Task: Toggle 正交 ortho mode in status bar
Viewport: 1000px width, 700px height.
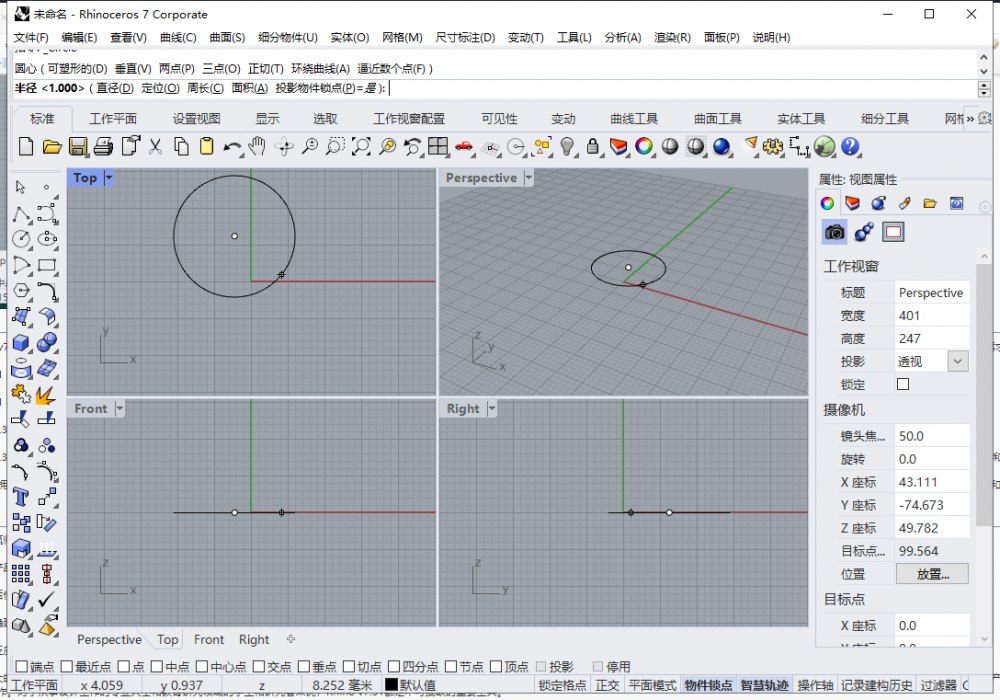Action: point(607,685)
